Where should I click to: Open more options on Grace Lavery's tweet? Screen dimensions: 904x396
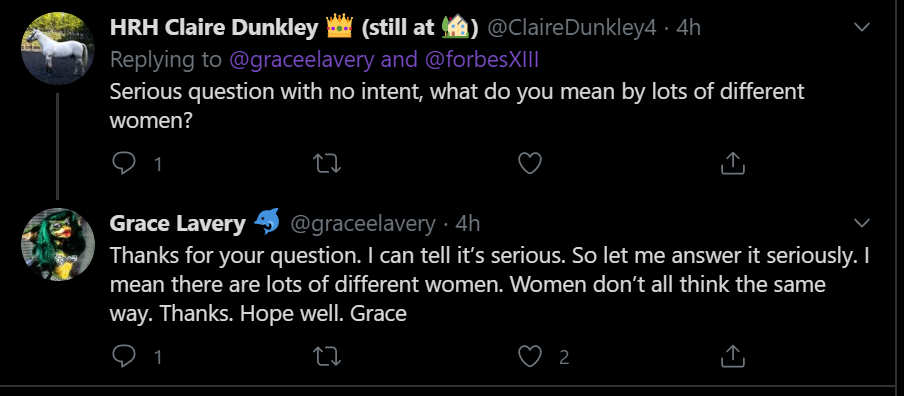click(861, 223)
